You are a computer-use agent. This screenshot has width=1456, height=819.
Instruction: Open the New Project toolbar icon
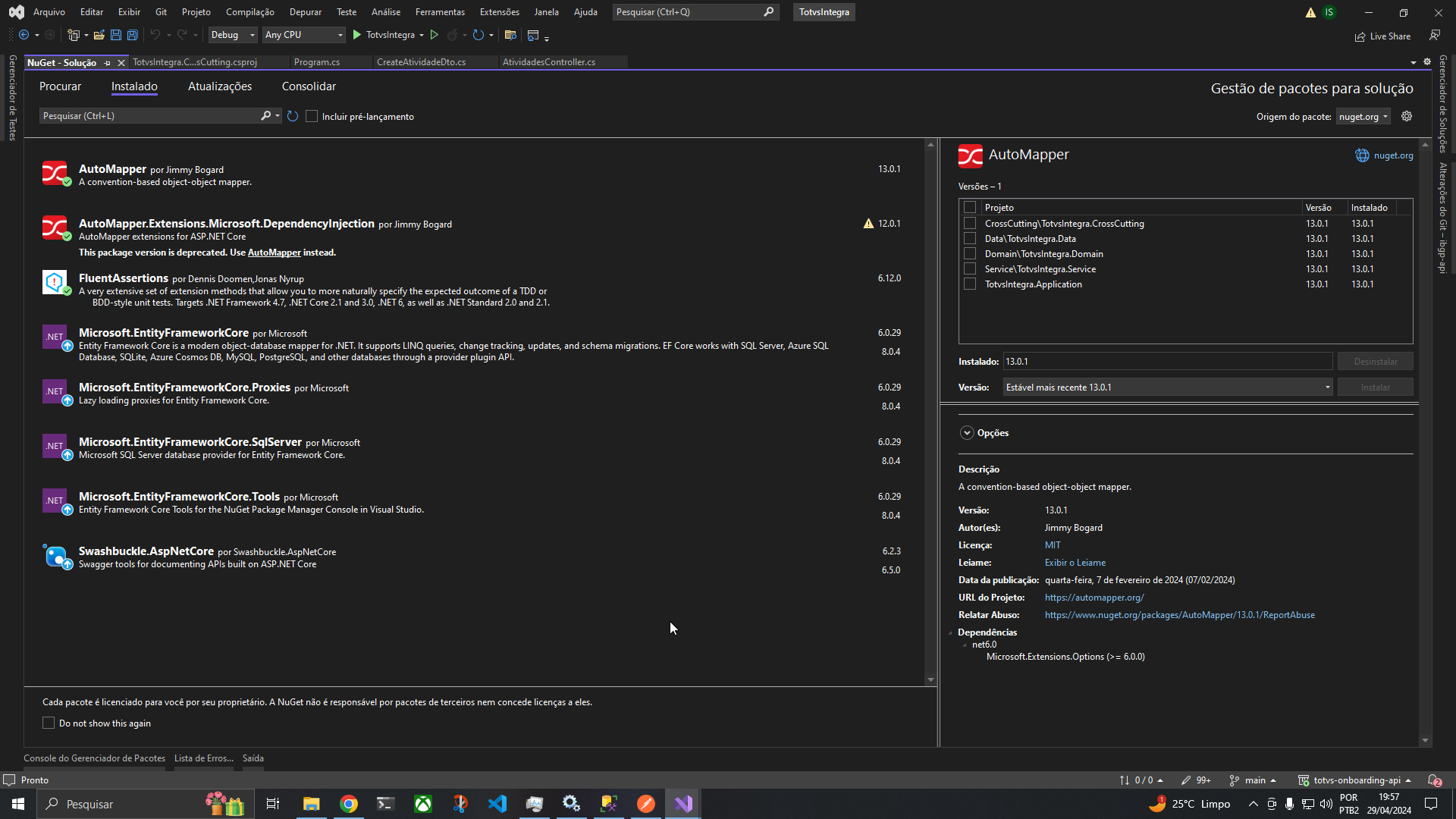73,35
